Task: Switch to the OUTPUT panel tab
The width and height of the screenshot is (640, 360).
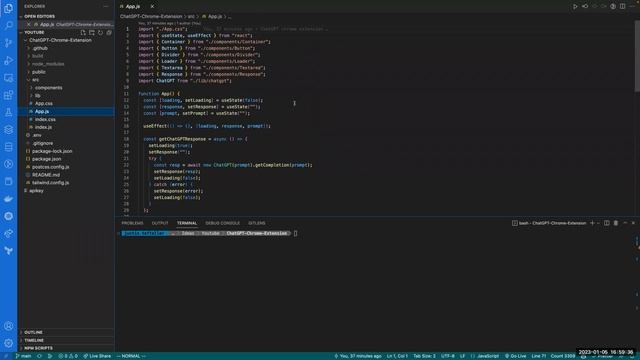Action: point(160,223)
